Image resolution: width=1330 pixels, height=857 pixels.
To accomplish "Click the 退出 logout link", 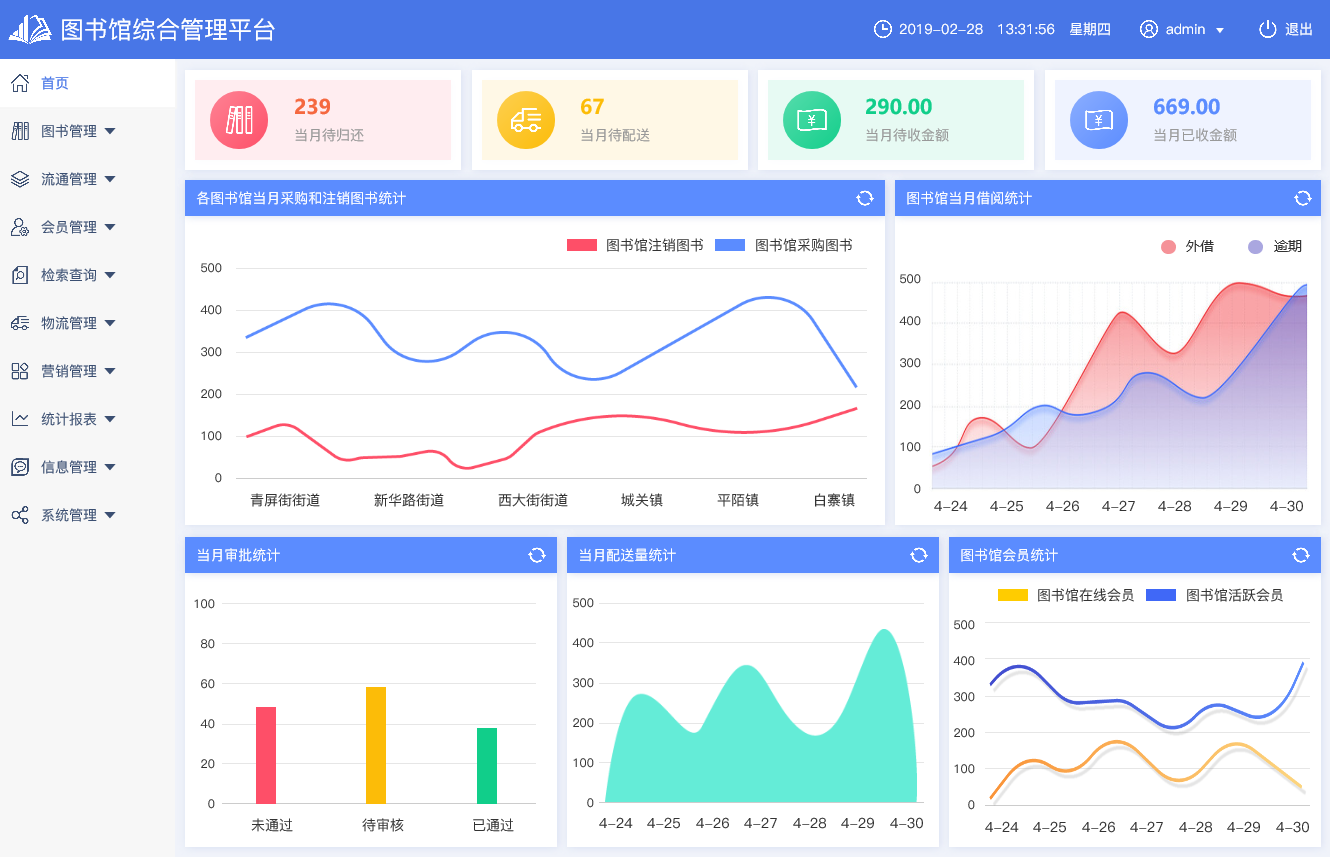I will tap(1298, 29).
